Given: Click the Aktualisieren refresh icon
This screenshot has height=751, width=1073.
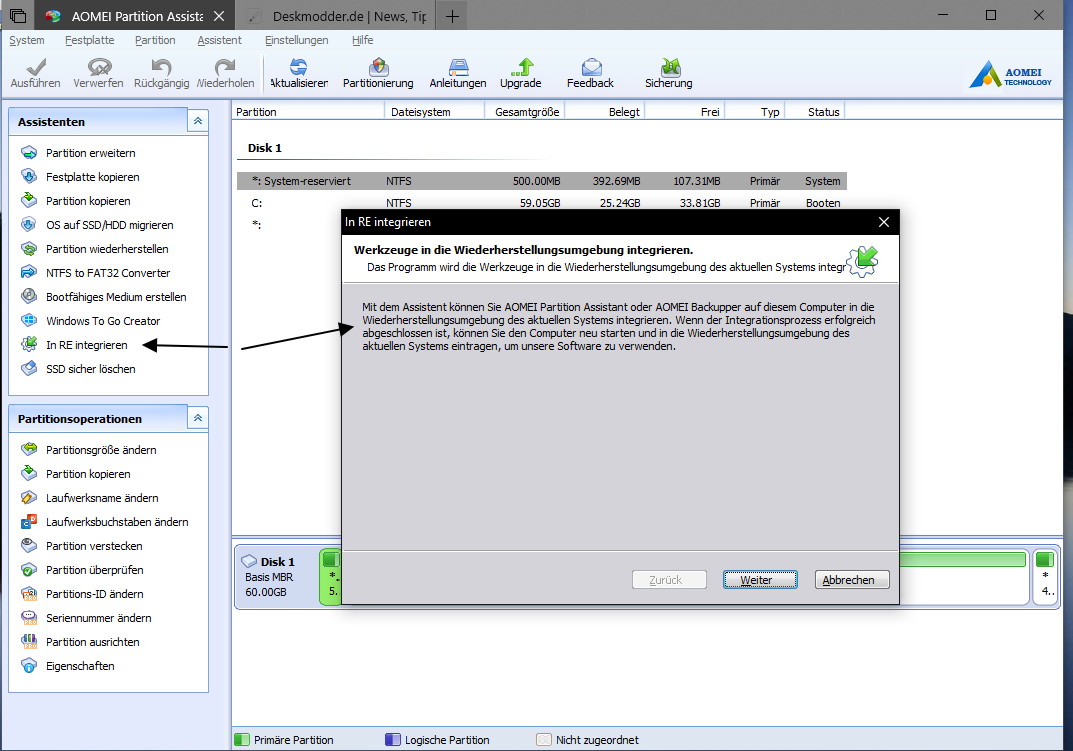Looking at the screenshot, I should pos(298,67).
